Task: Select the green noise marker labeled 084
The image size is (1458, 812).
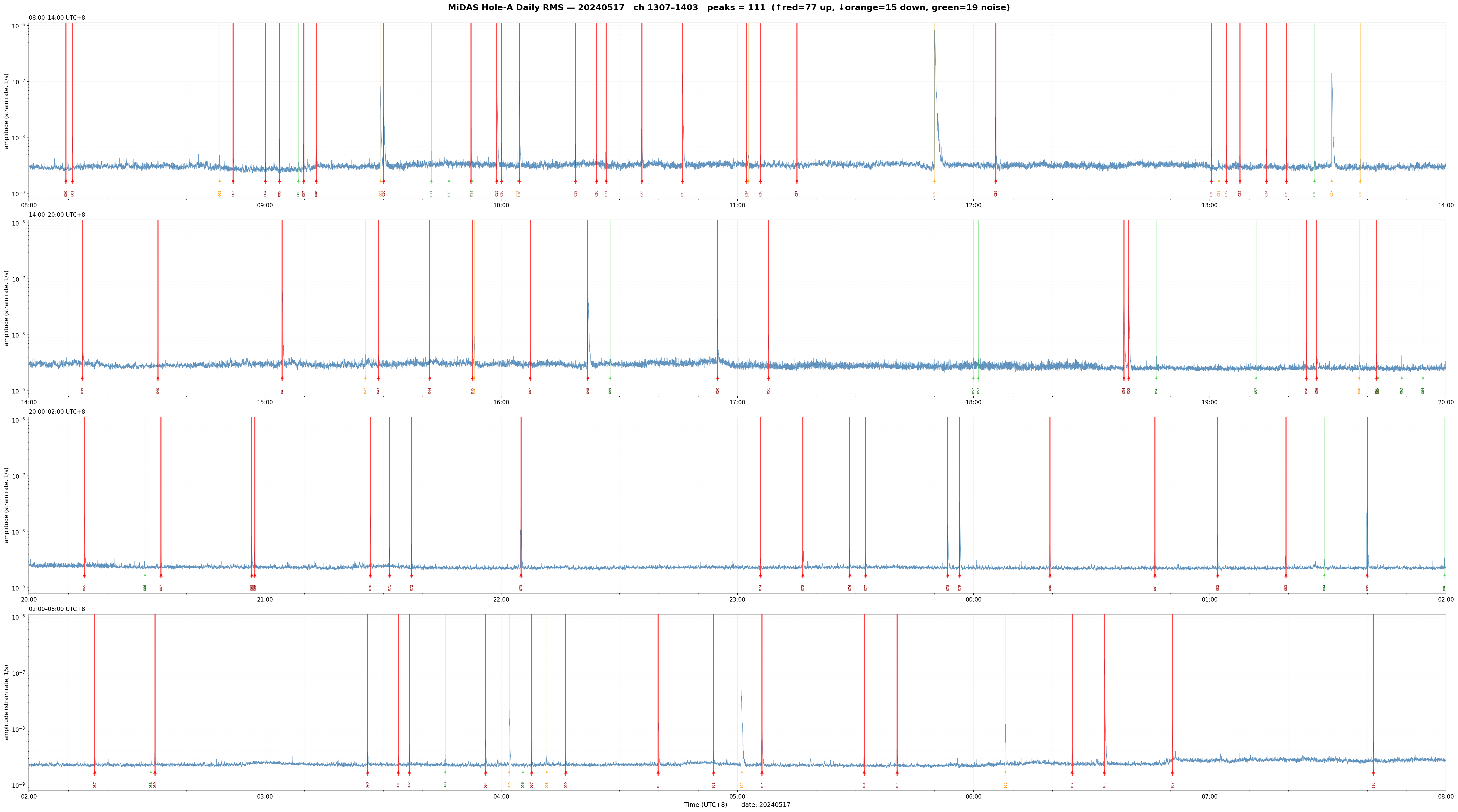Action: pos(1325,575)
